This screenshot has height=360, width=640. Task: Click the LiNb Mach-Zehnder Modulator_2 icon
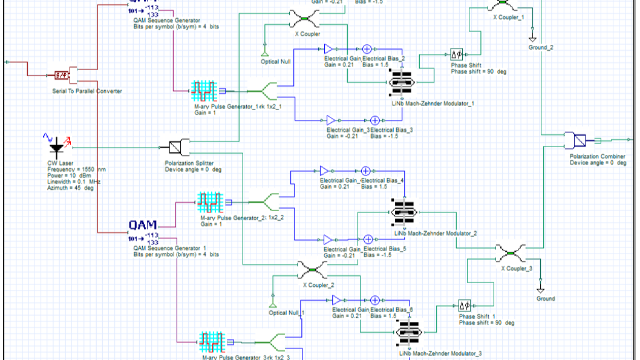click(x=404, y=212)
